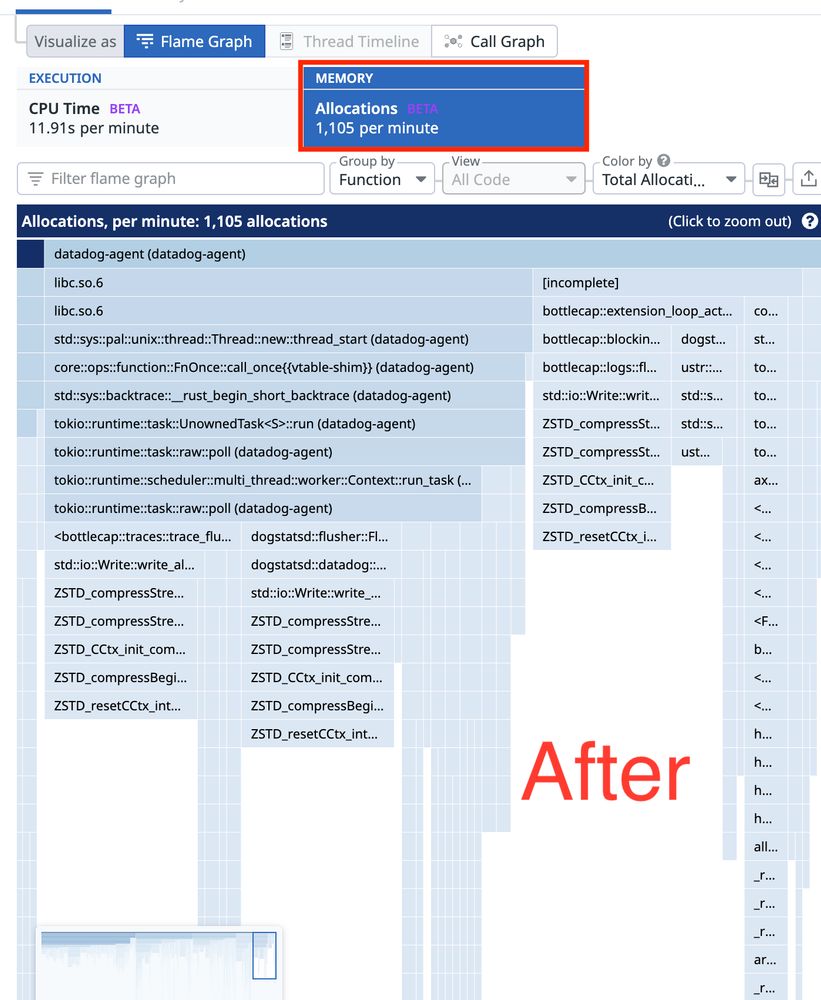The height and width of the screenshot is (1000, 821).
Task: Select the all... frame
Action: pyautogui.click(x=766, y=847)
